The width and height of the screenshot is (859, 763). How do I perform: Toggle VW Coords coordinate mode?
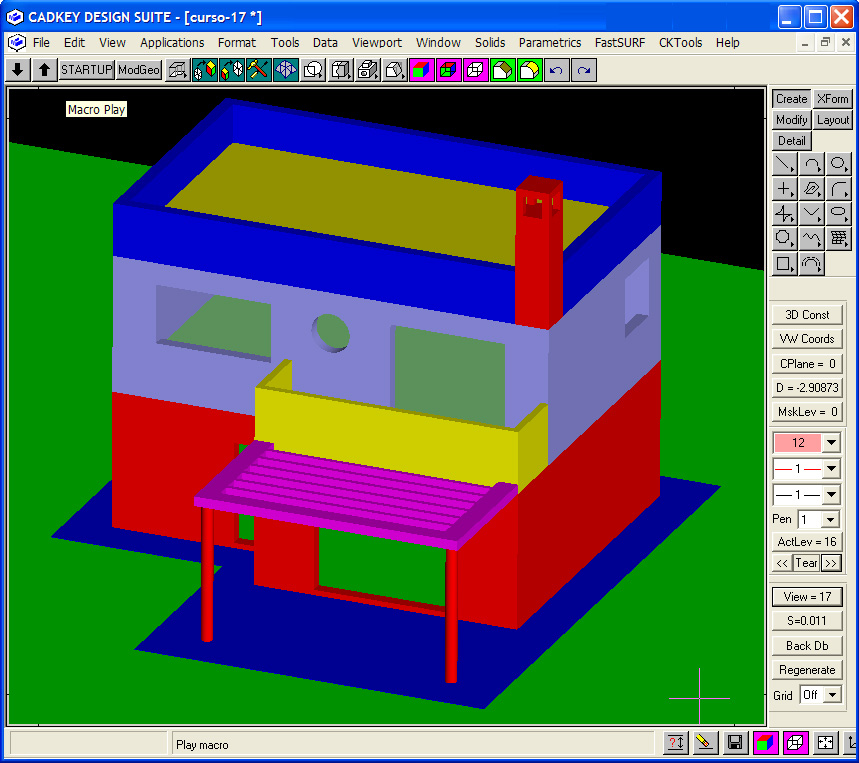pos(807,339)
